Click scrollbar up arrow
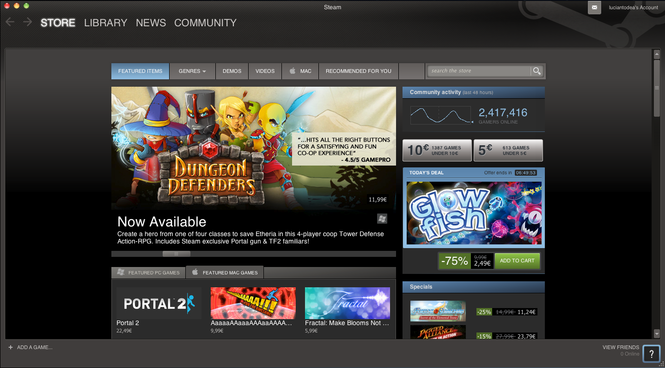The width and height of the screenshot is (665, 368). point(657,54)
